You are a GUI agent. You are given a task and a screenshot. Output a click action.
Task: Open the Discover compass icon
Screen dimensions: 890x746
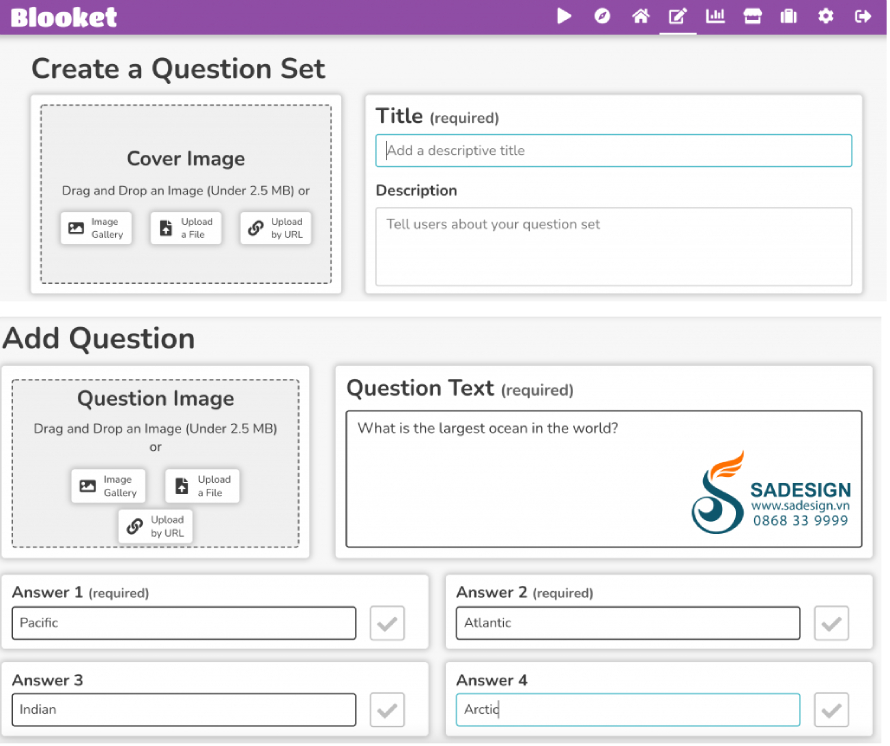(x=602, y=16)
